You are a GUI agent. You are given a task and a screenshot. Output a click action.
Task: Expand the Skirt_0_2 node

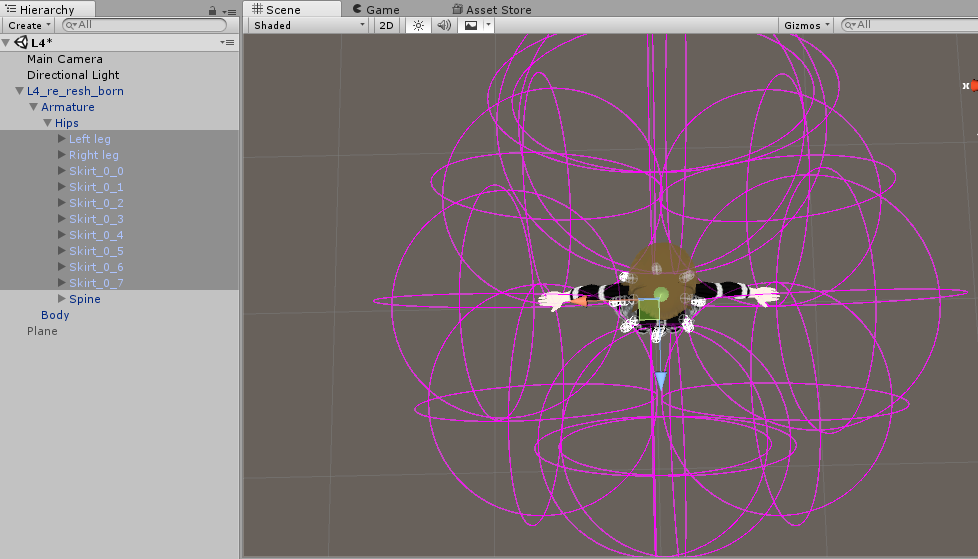(x=62, y=203)
